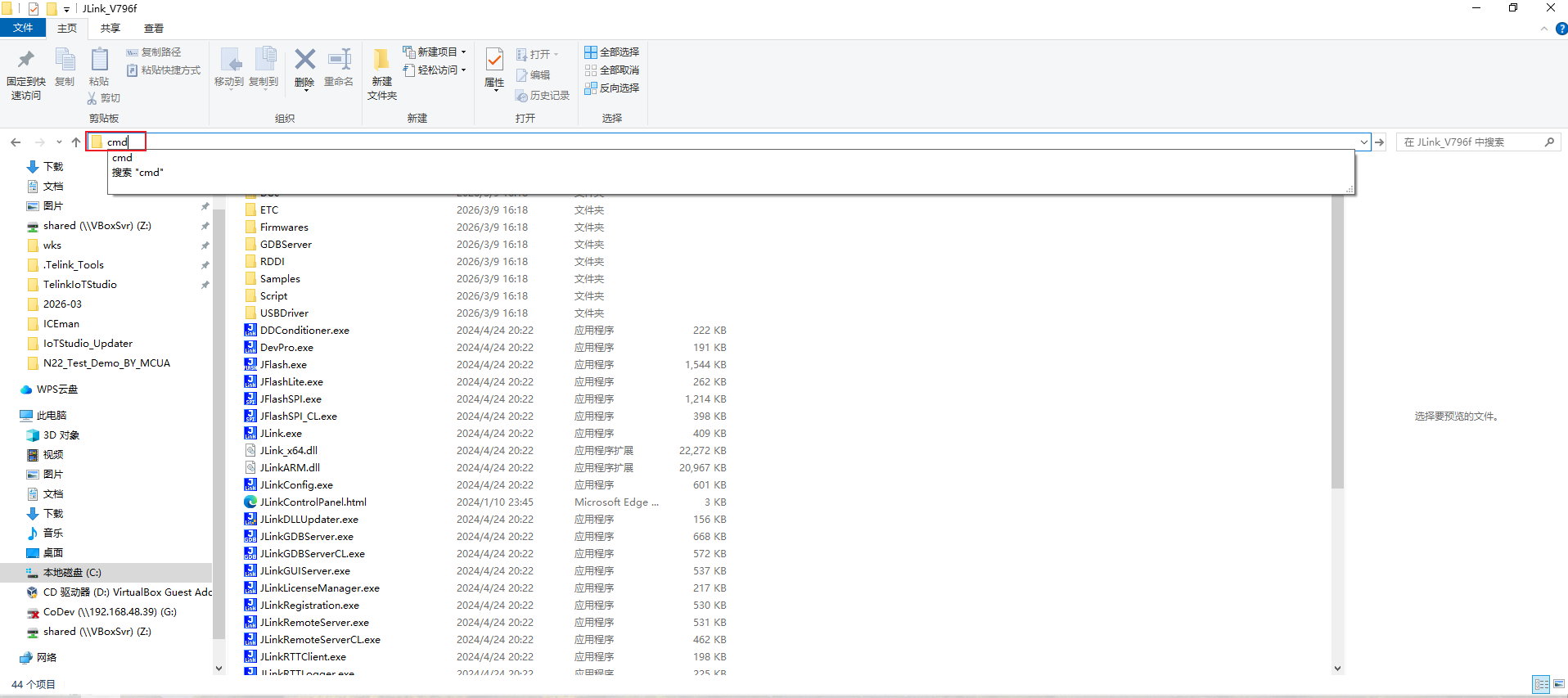The width and height of the screenshot is (1568, 698).
Task: Click Invert selection (反向选择)
Action: point(611,88)
